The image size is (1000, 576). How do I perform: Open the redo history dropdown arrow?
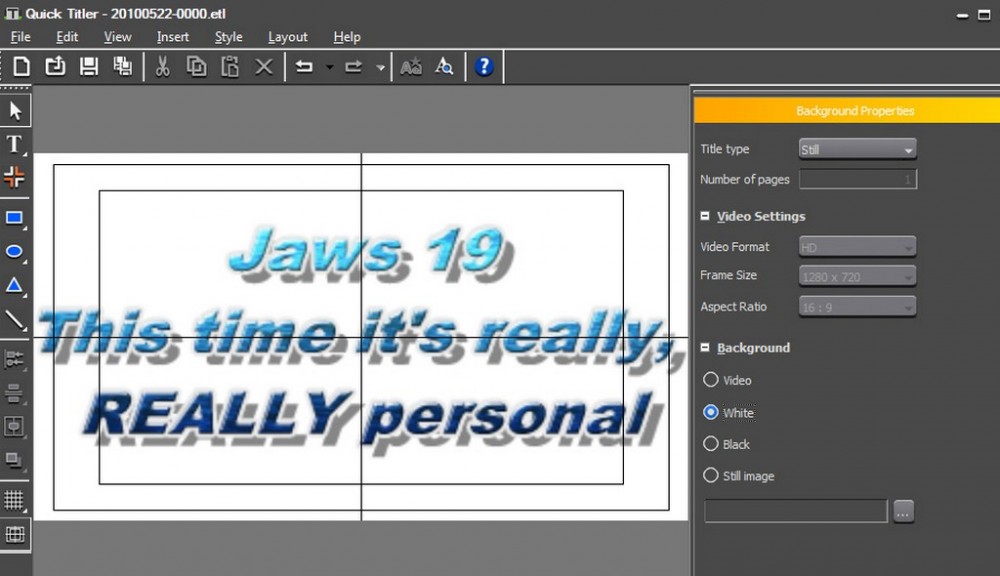(x=380, y=67)
